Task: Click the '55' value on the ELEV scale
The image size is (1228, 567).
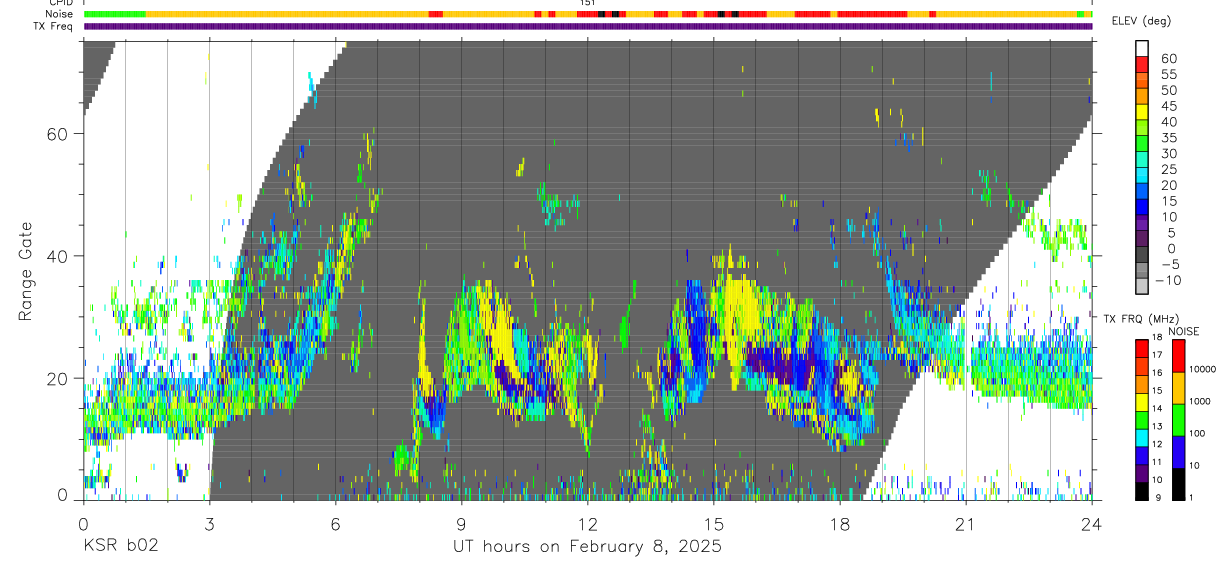Action: tap(1168, 74)
